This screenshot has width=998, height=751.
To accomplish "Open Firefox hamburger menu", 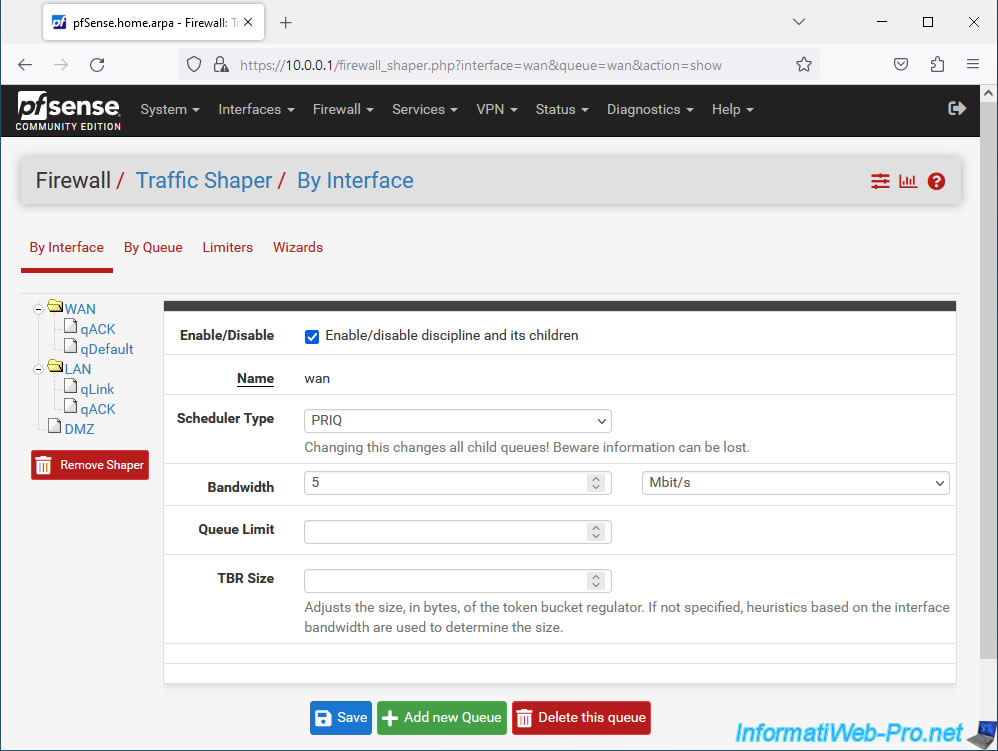I will [973, 64].
